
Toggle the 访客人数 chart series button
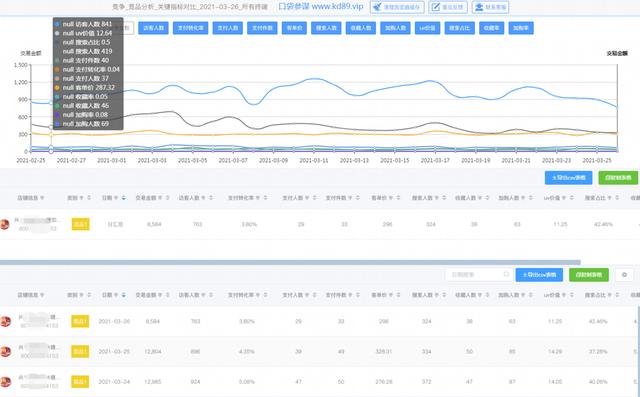[153, 28]
